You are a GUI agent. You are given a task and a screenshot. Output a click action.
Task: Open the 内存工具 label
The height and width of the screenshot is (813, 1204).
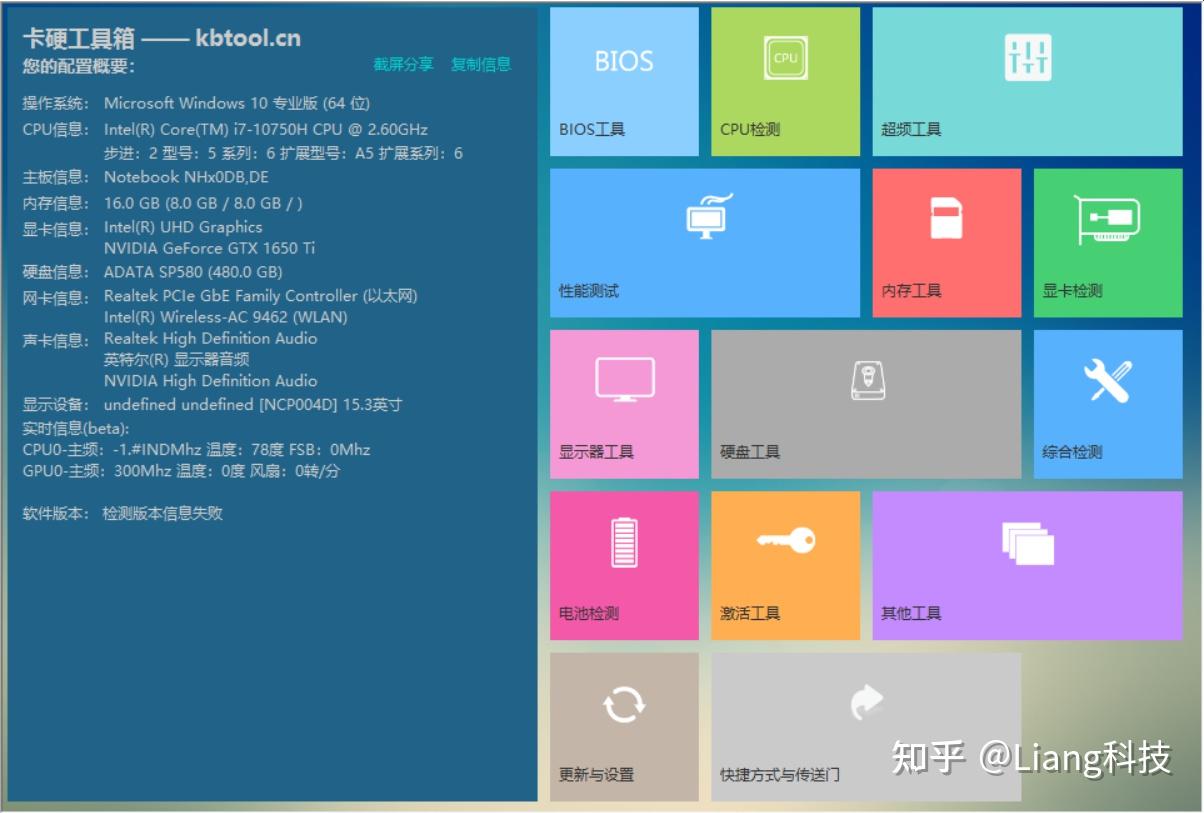[x=911, y=291]
